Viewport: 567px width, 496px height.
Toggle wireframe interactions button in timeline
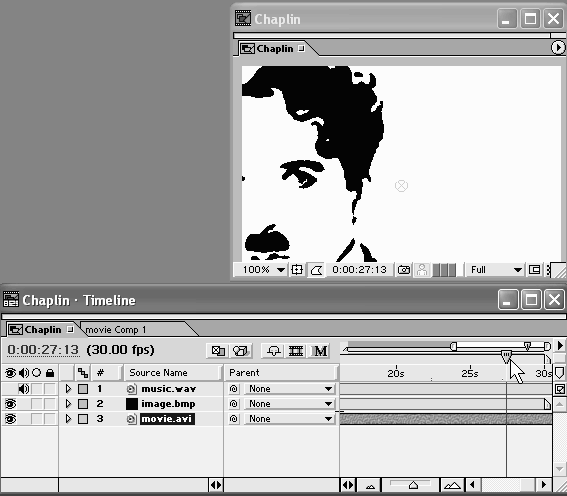point(218,351)
